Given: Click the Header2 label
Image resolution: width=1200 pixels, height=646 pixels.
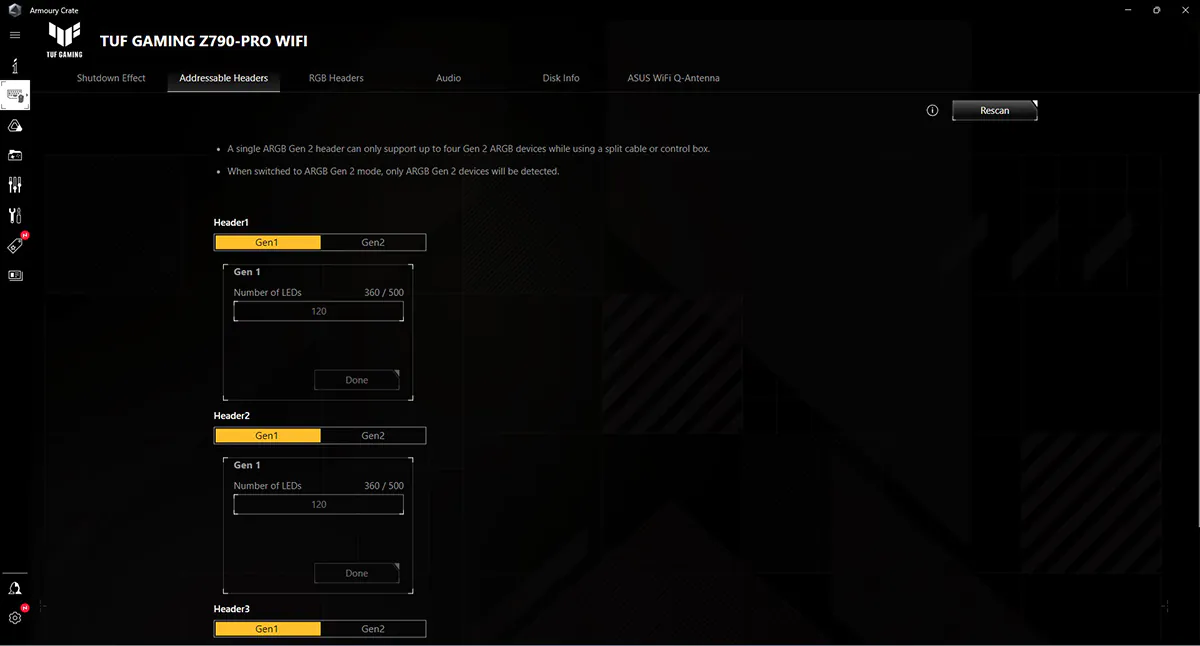Looking at the screenshot, I should tap(232, 415).
